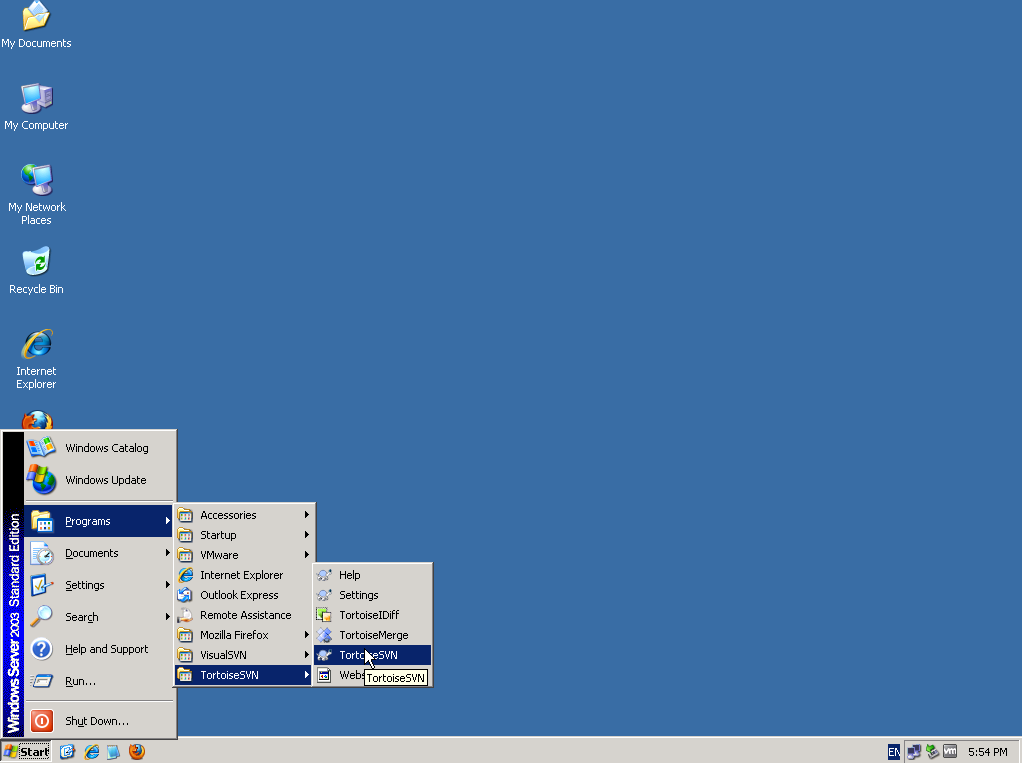Launch Internet Explorer from quick launch
Viewport: 1022px width, 763px height.
(91, 751)
